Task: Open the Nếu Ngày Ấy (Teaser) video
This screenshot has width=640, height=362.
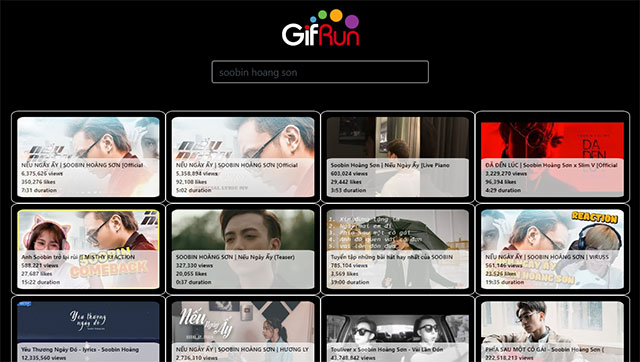Action: pyautogui.click(x=243, y=249)
